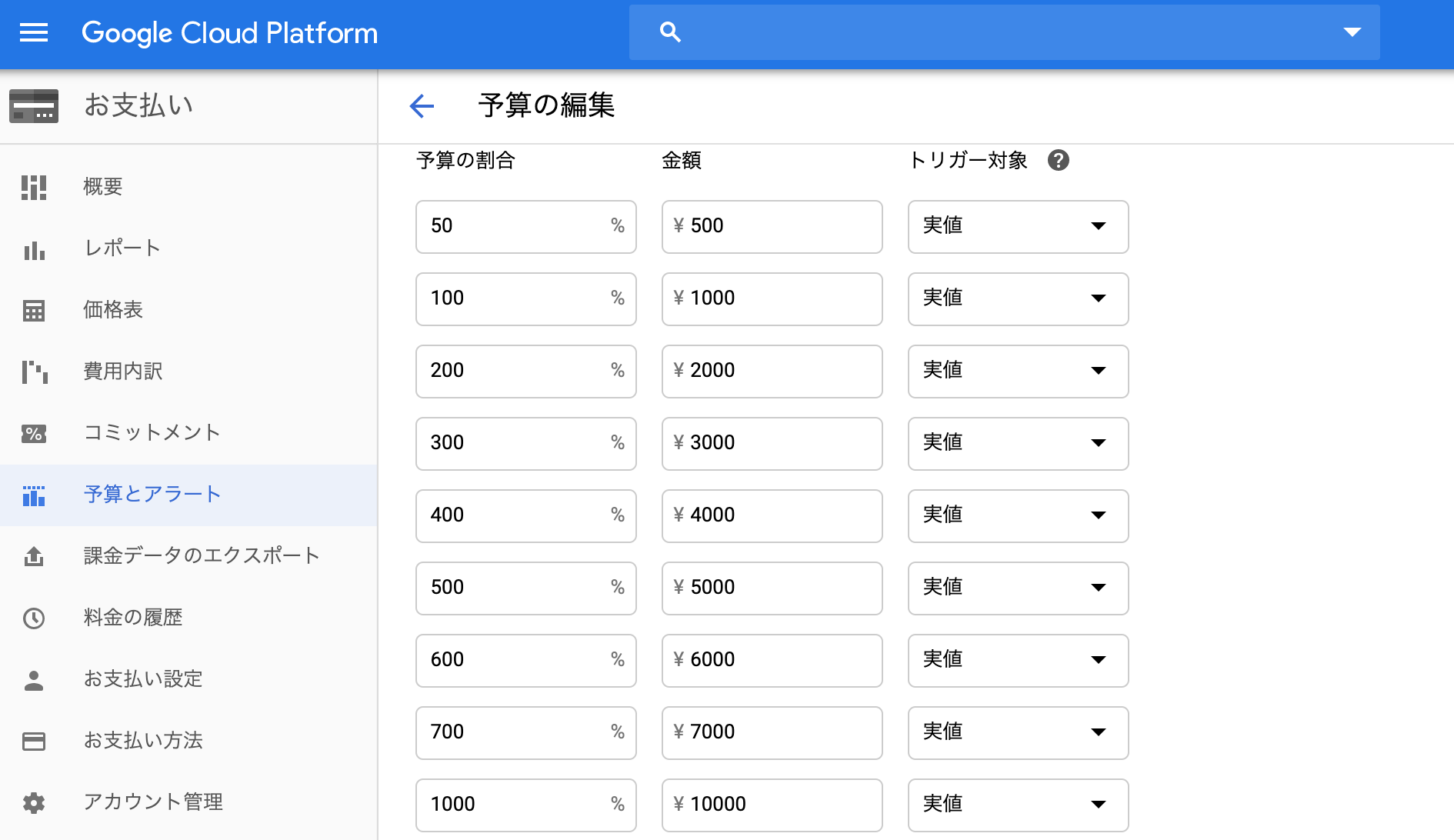Open the hamburger navigation menu
The height and width of the screenshot is (840, 1454).
[x=34, y=32]
